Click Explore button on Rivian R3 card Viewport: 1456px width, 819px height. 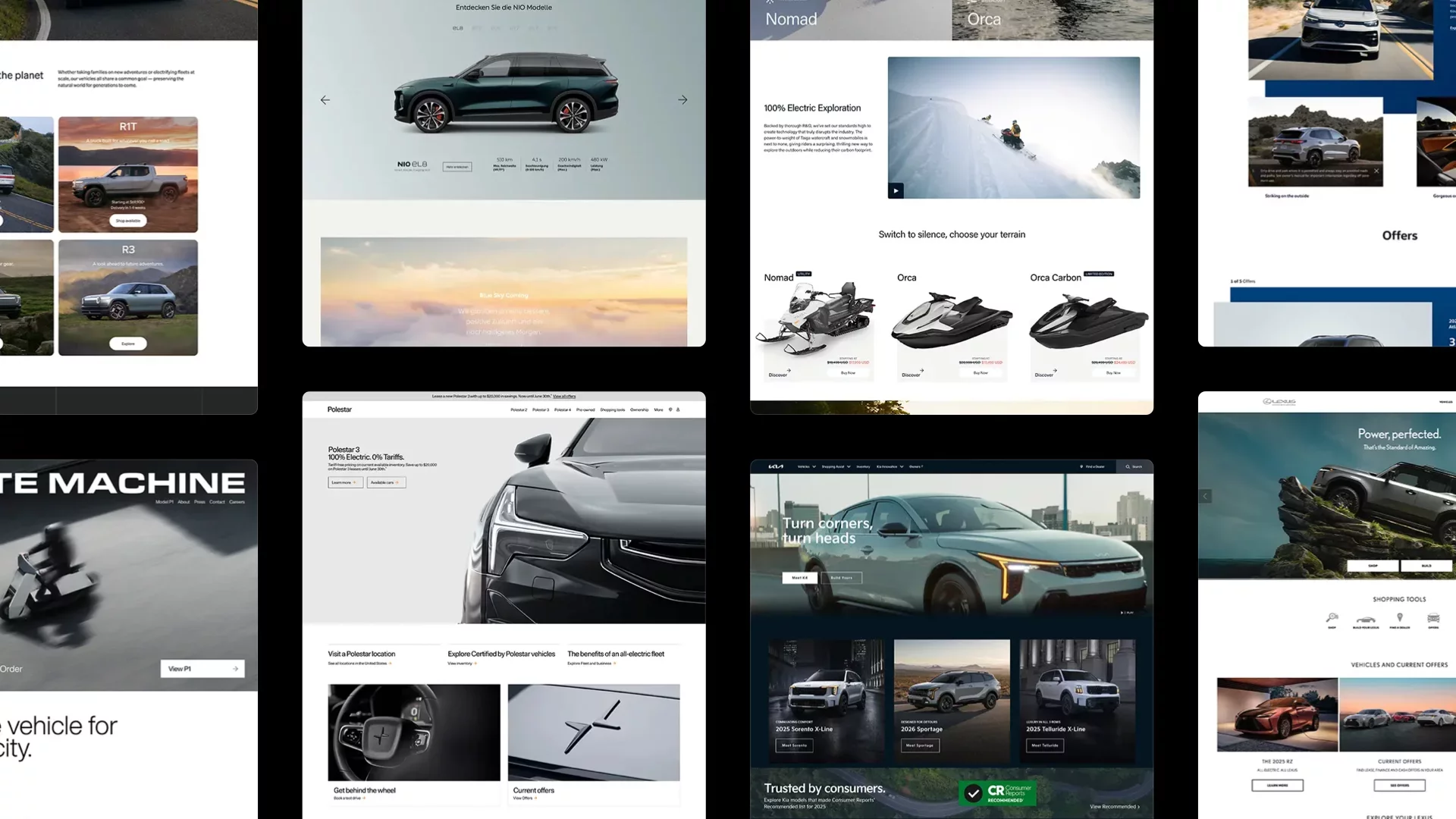(x=128, y=344)
